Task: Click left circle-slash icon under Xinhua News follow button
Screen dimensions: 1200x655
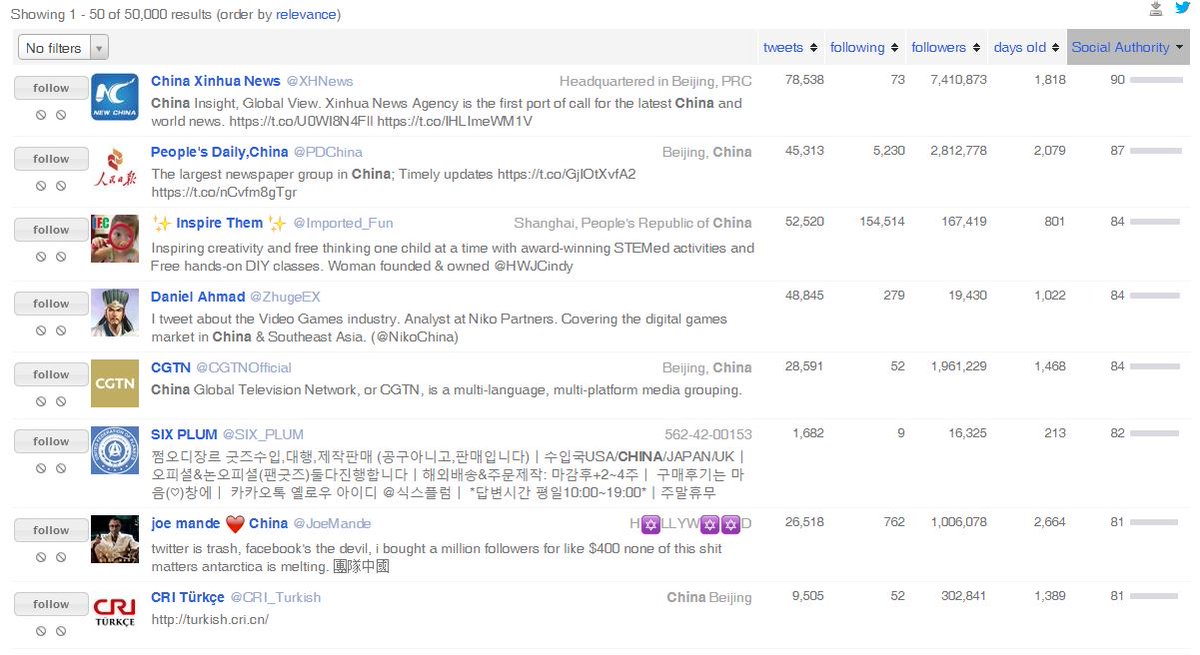Action: [x=41, y=115]
